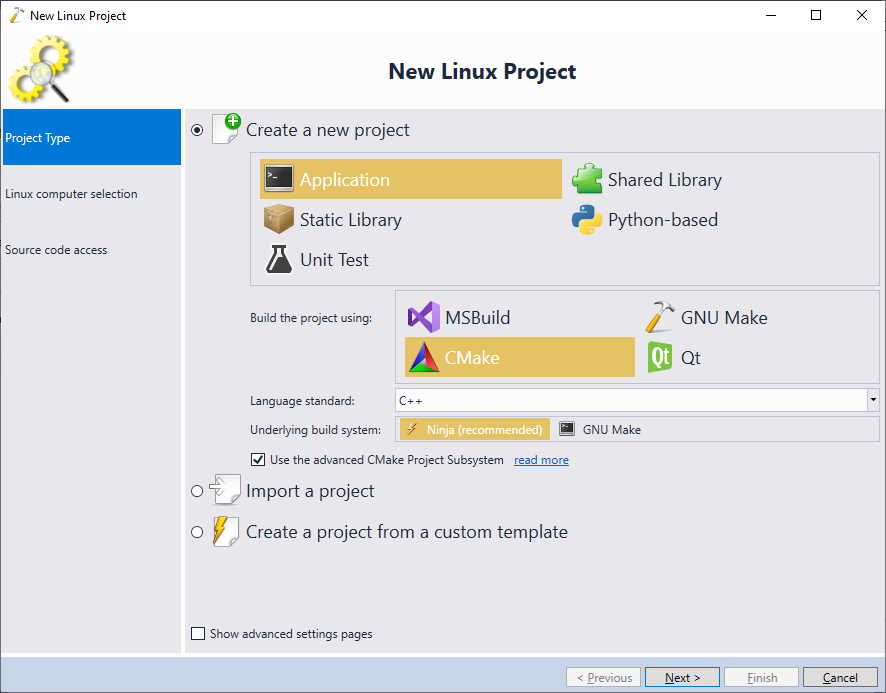This screenshot has width=886, height=693.
Task: Select the Unit Test label
Action: [x=334, y=259]
